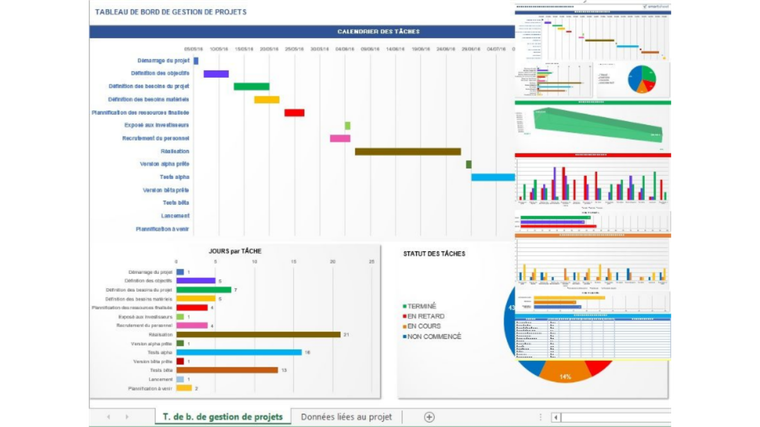Select the Tests alpha blue Gantt bar

tap(493, 177)
